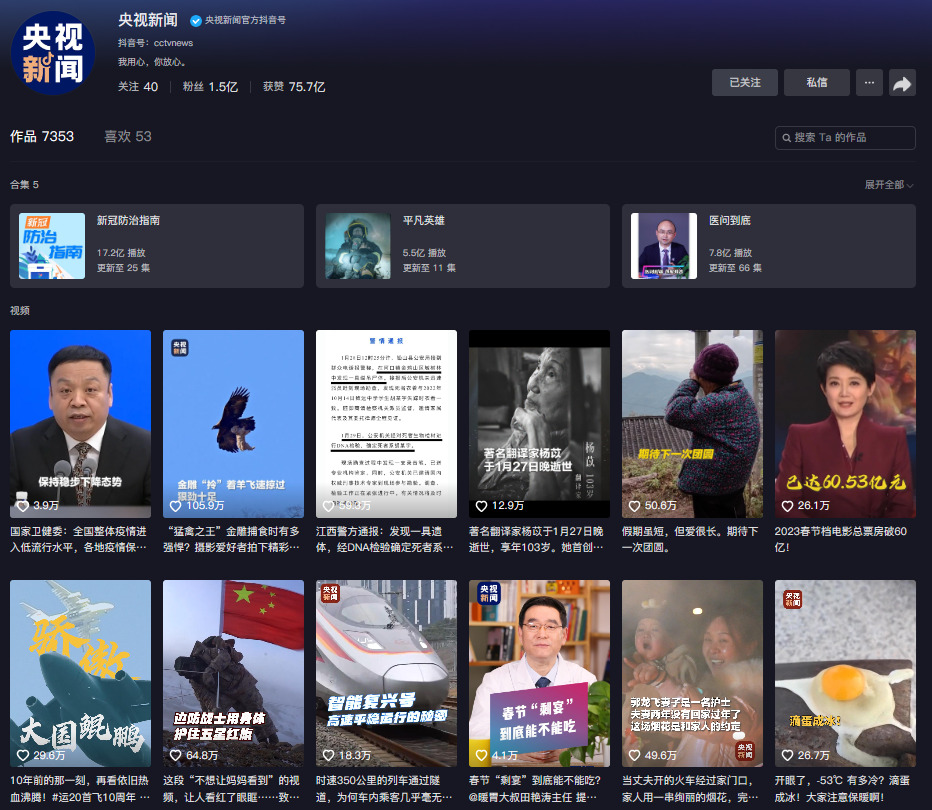
Task: Click the 新冠防治指南 collection cover image
Action: click(52, 246)
